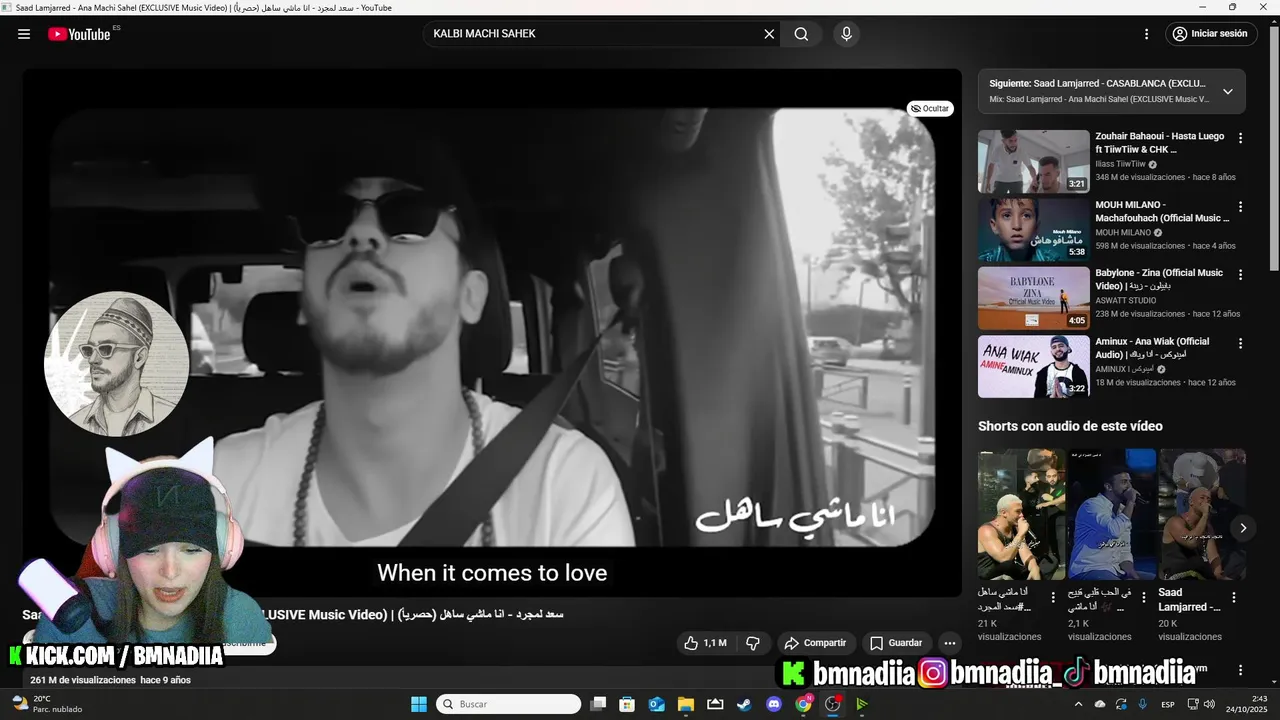Click the Compartir share button
The image size is (1280, 720).
pos(815,643)
